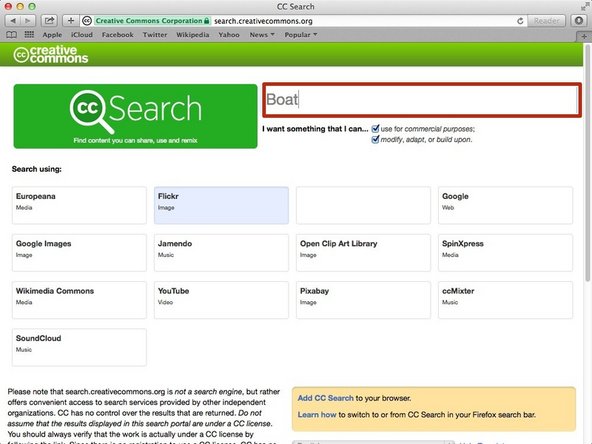Open a new tab with plus button
Screen dimensions: 592x444
[584, 37]
